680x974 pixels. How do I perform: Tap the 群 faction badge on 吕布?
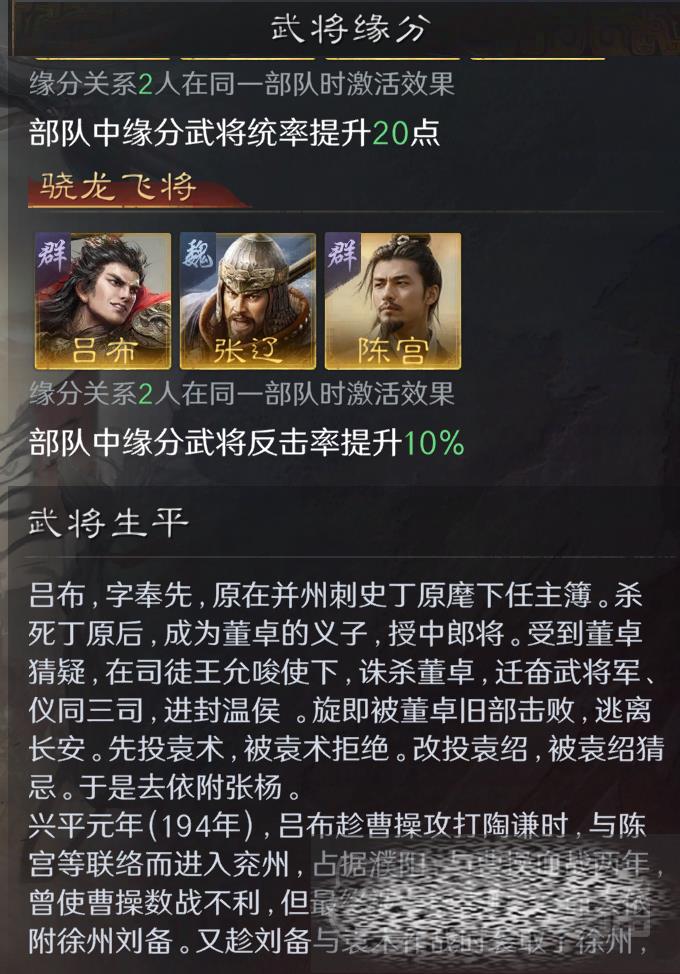point(53,253)
